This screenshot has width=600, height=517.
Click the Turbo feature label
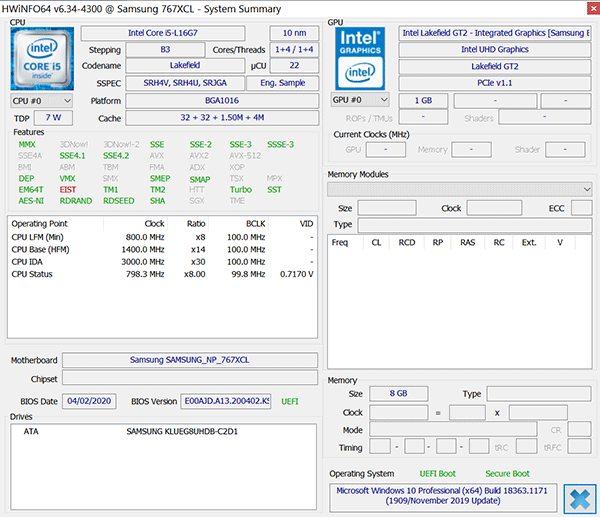(241, 190)
